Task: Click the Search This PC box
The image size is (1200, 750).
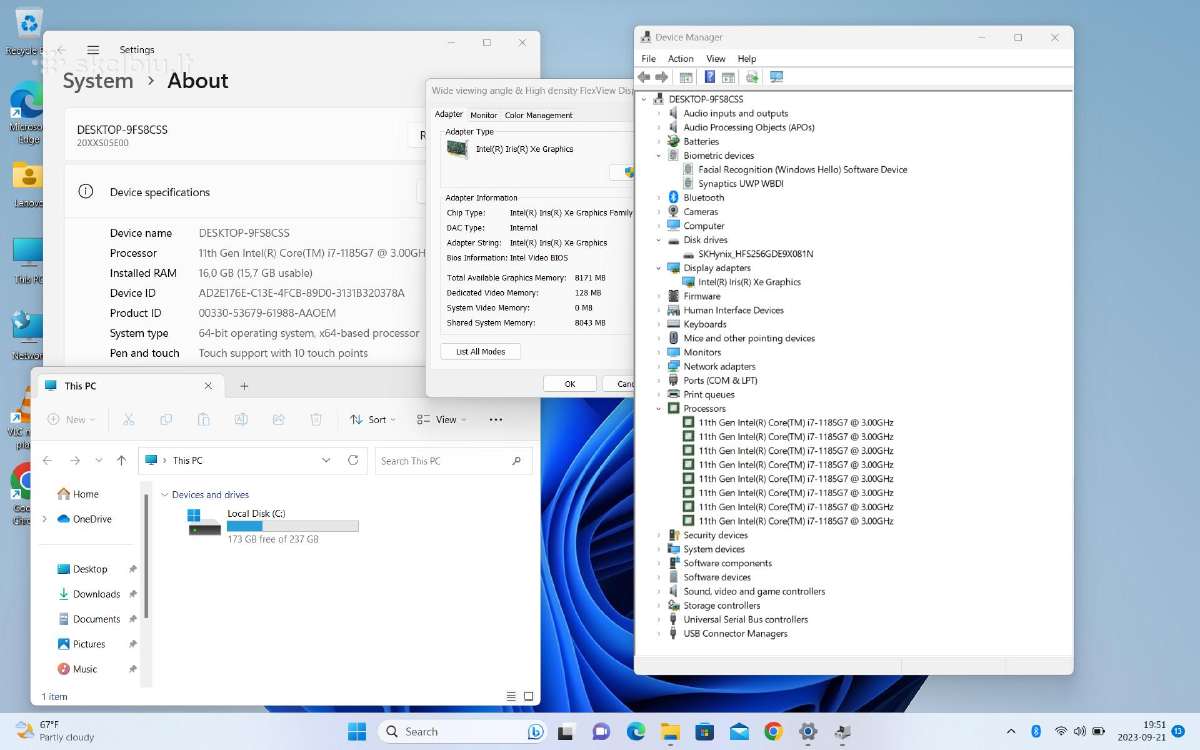Action: point(454,461)
